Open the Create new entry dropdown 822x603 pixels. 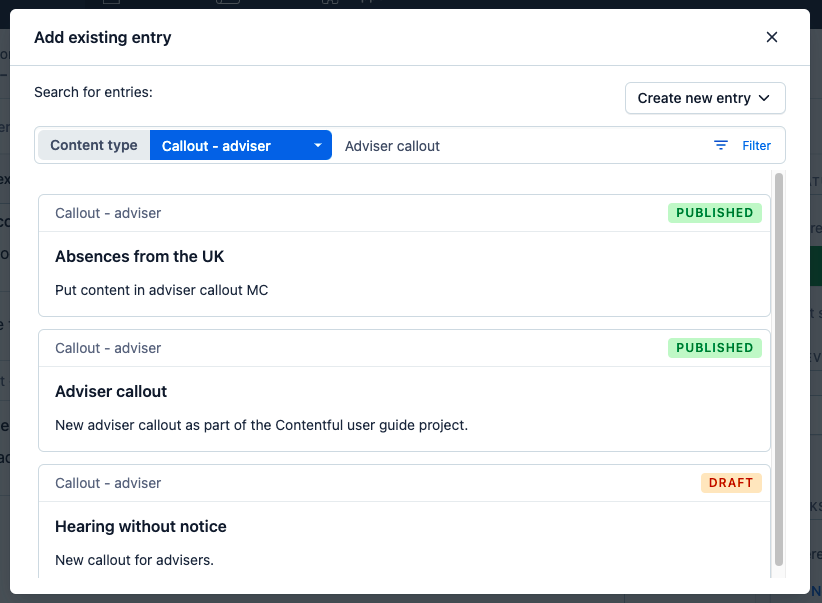click(x=704, y=98)
